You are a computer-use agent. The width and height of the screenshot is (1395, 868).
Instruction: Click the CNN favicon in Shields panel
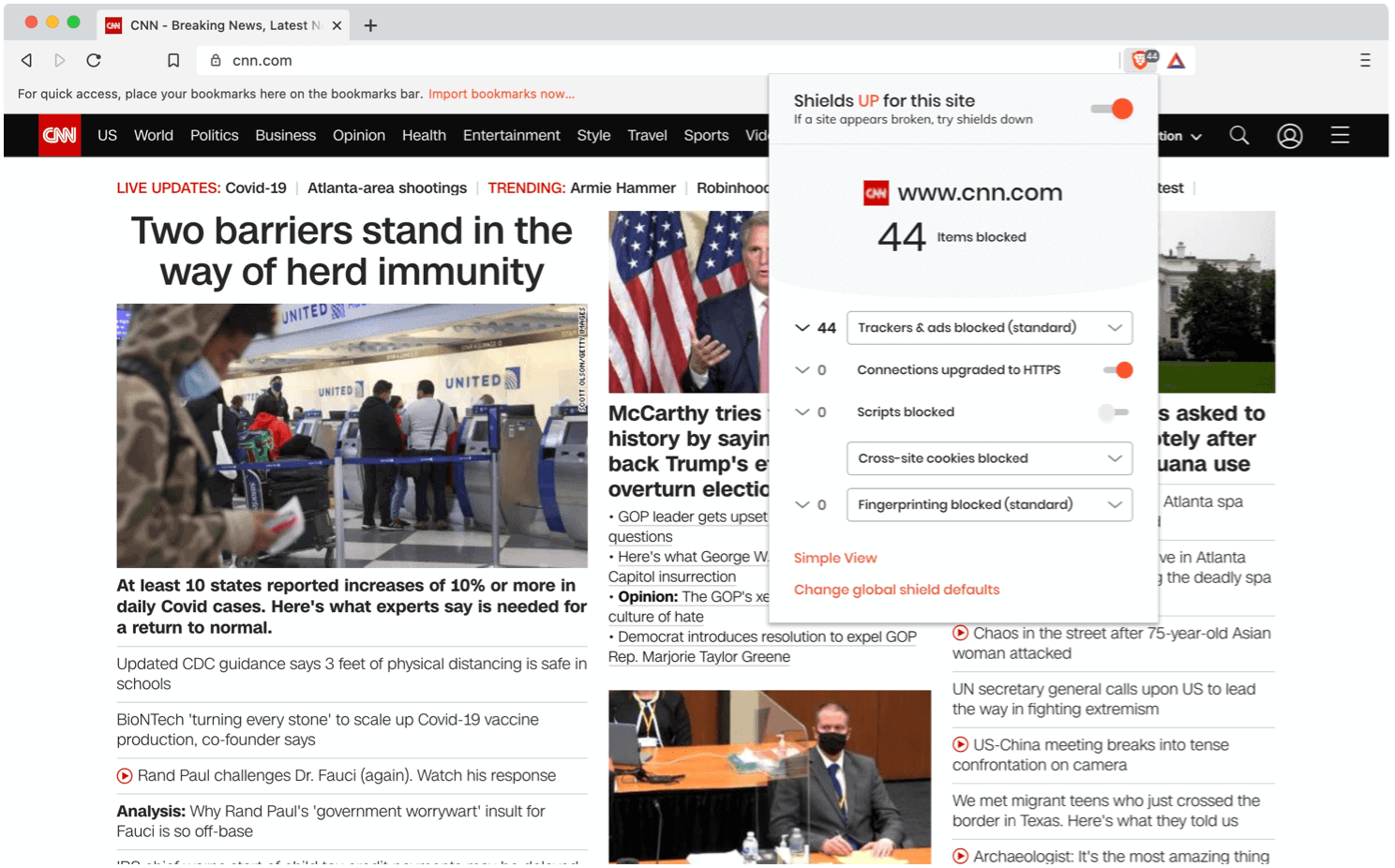(x=876, y=193)
